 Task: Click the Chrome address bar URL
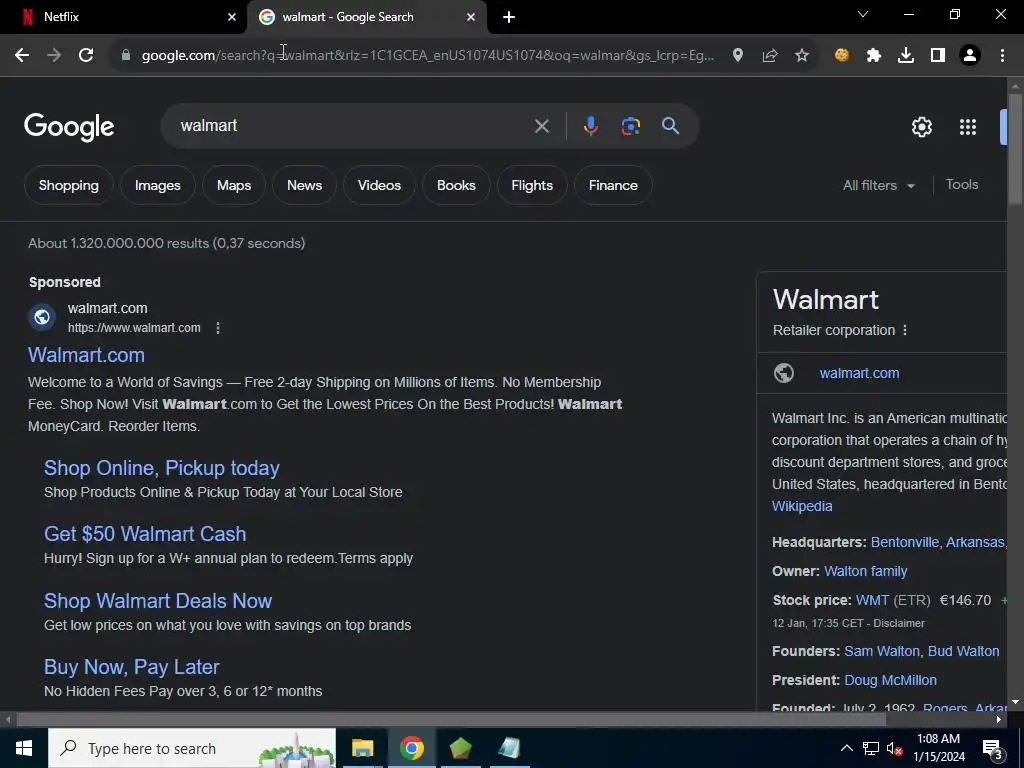(428, 56)
